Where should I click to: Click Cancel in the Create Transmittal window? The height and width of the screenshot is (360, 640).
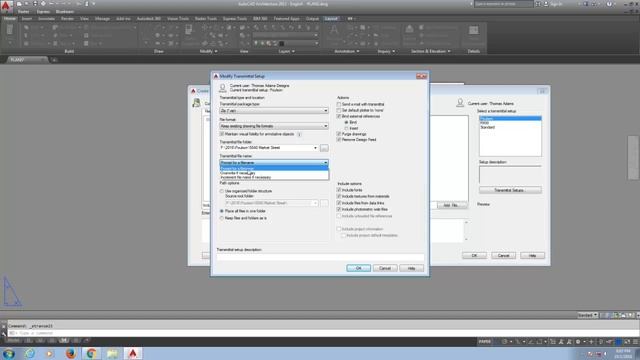503,256
